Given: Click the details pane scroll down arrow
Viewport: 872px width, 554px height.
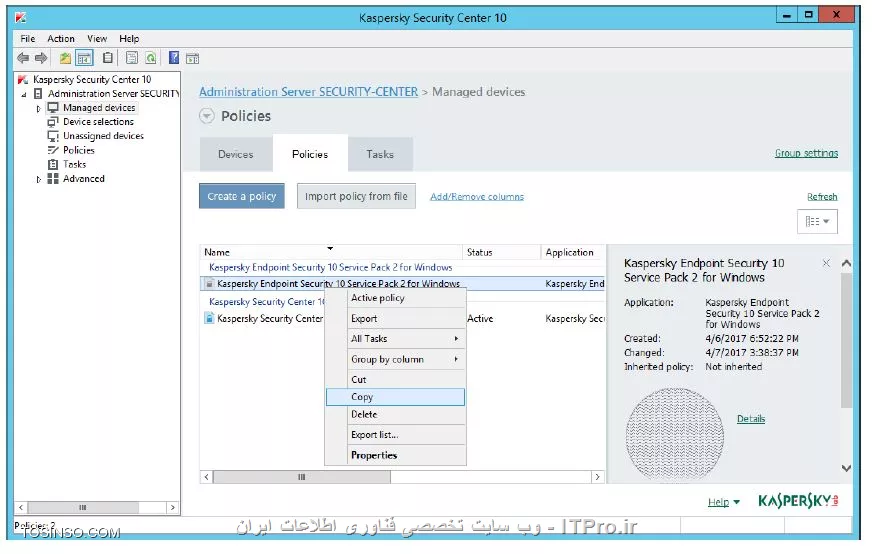Looking at the screenshot, I should (846, 468).
